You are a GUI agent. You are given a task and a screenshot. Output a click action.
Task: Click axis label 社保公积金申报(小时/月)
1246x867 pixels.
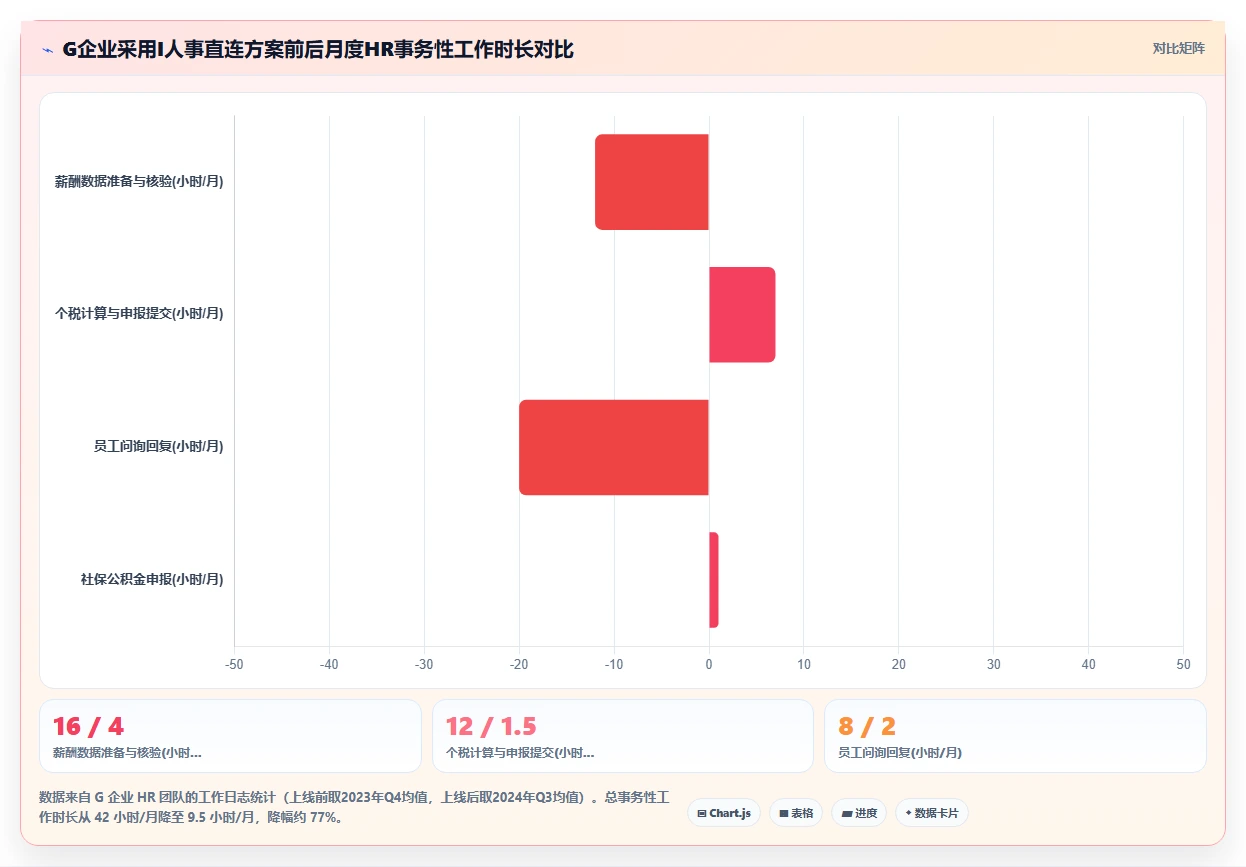tap(152, 579)
